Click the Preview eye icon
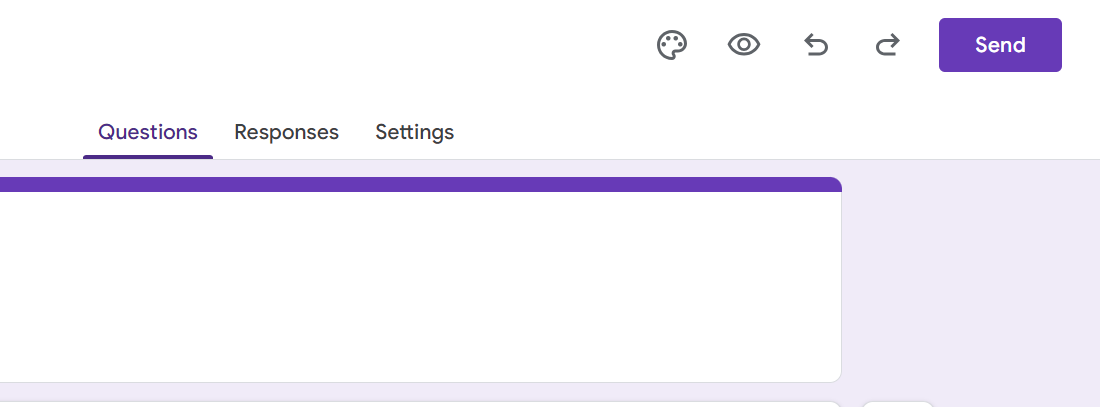The width and height of the screenshot is (1100, 407). [x=744, y=45]
